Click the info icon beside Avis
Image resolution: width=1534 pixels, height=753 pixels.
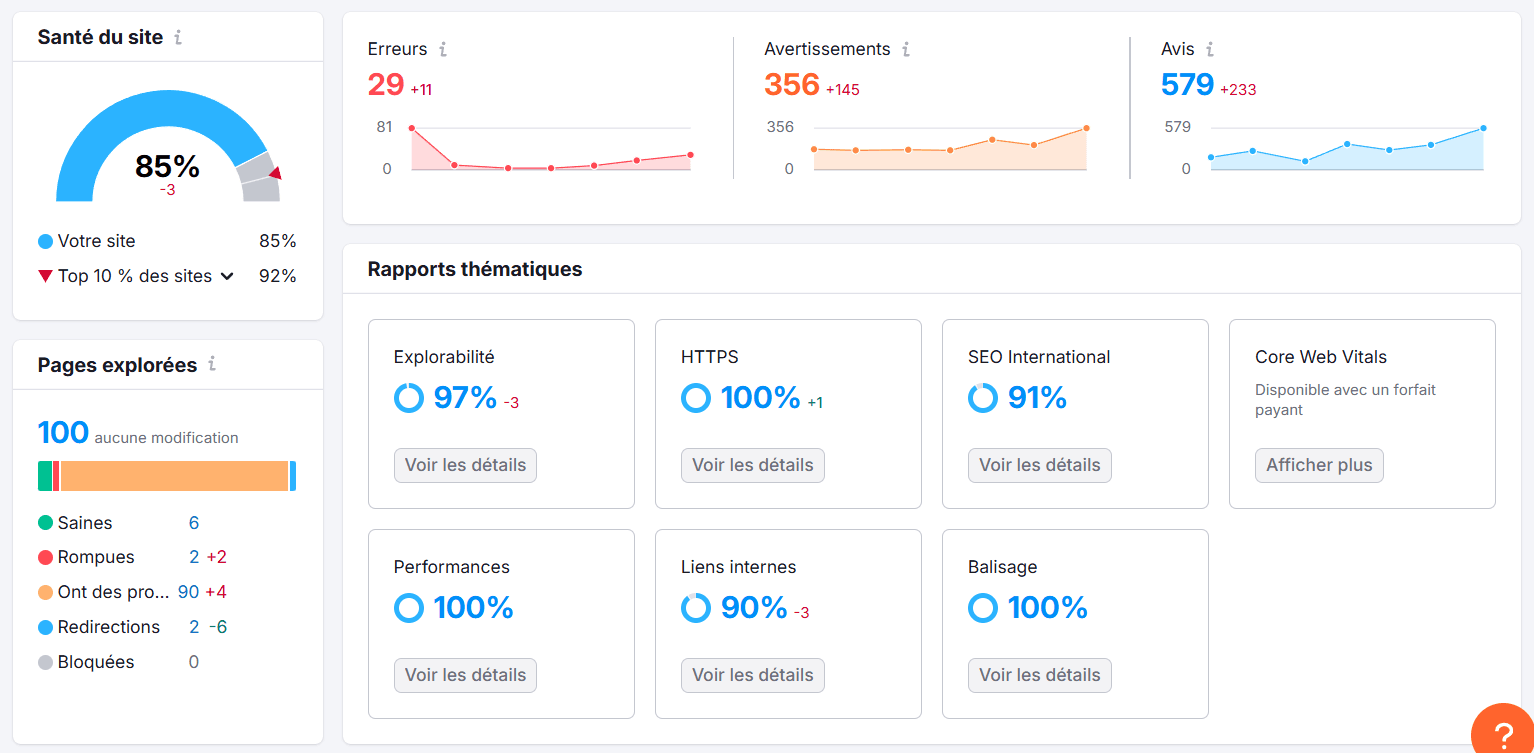[x=1210, y=49]
